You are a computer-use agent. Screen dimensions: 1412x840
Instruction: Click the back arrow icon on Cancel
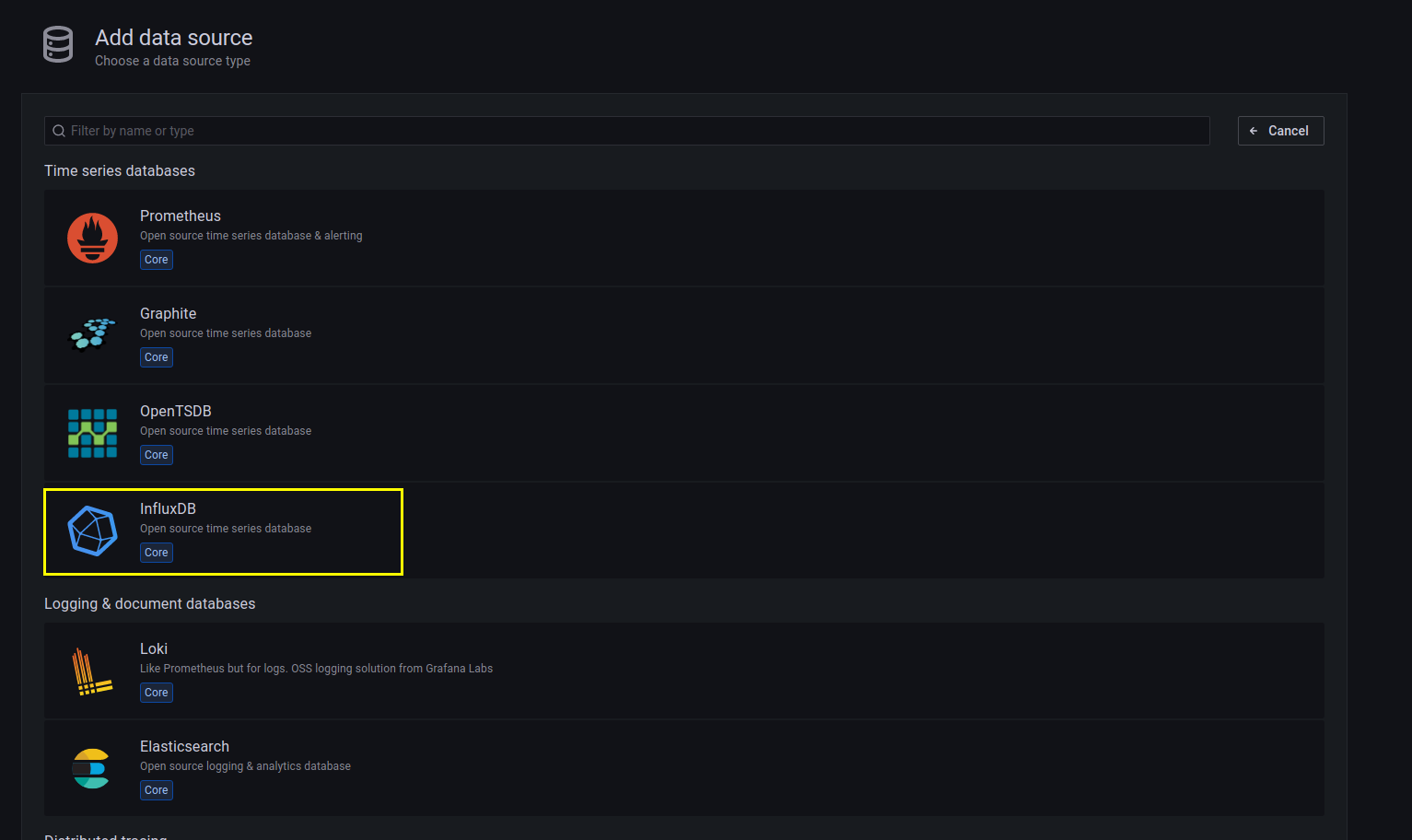coord(1254,131)
